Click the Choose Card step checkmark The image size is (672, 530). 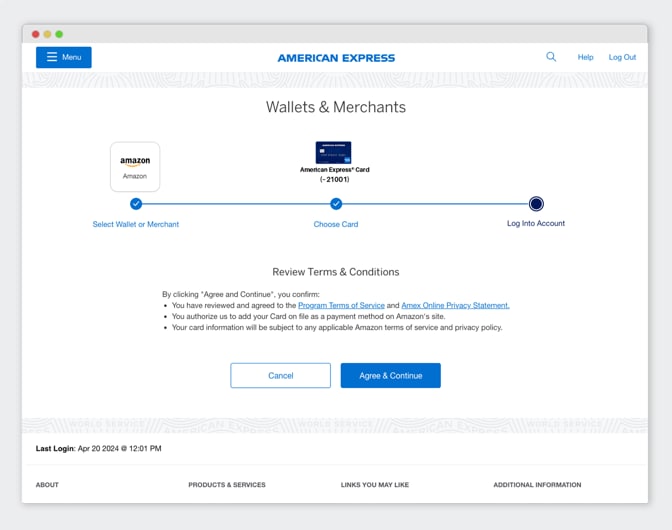pos(336,204)
